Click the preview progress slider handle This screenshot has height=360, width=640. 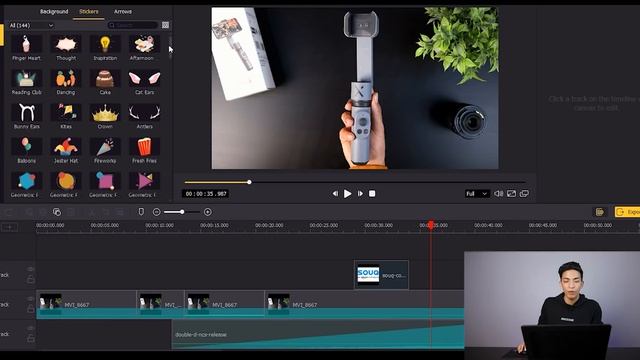coord(249,182)
